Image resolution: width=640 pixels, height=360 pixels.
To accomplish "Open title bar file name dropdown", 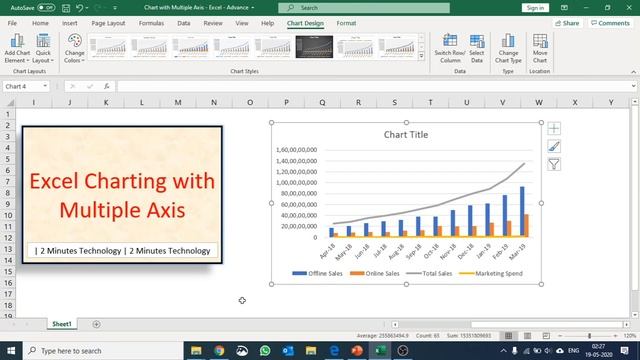I will click(253, 8).
